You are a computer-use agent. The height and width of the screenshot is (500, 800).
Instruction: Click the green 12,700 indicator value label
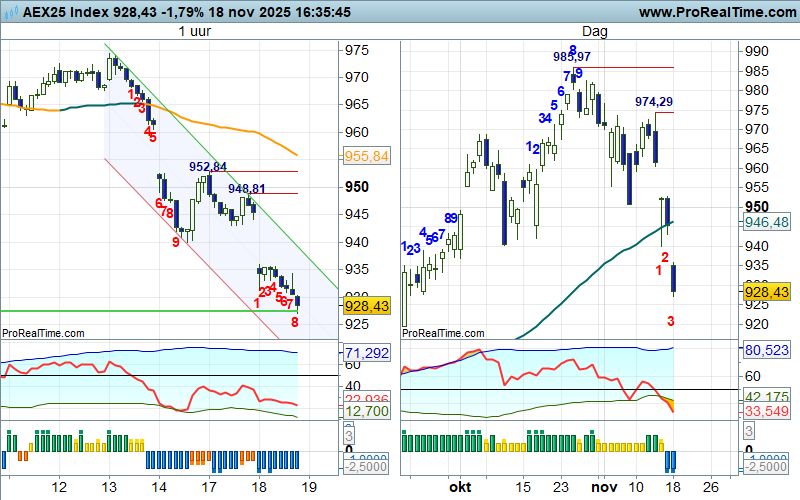point(366,411)
